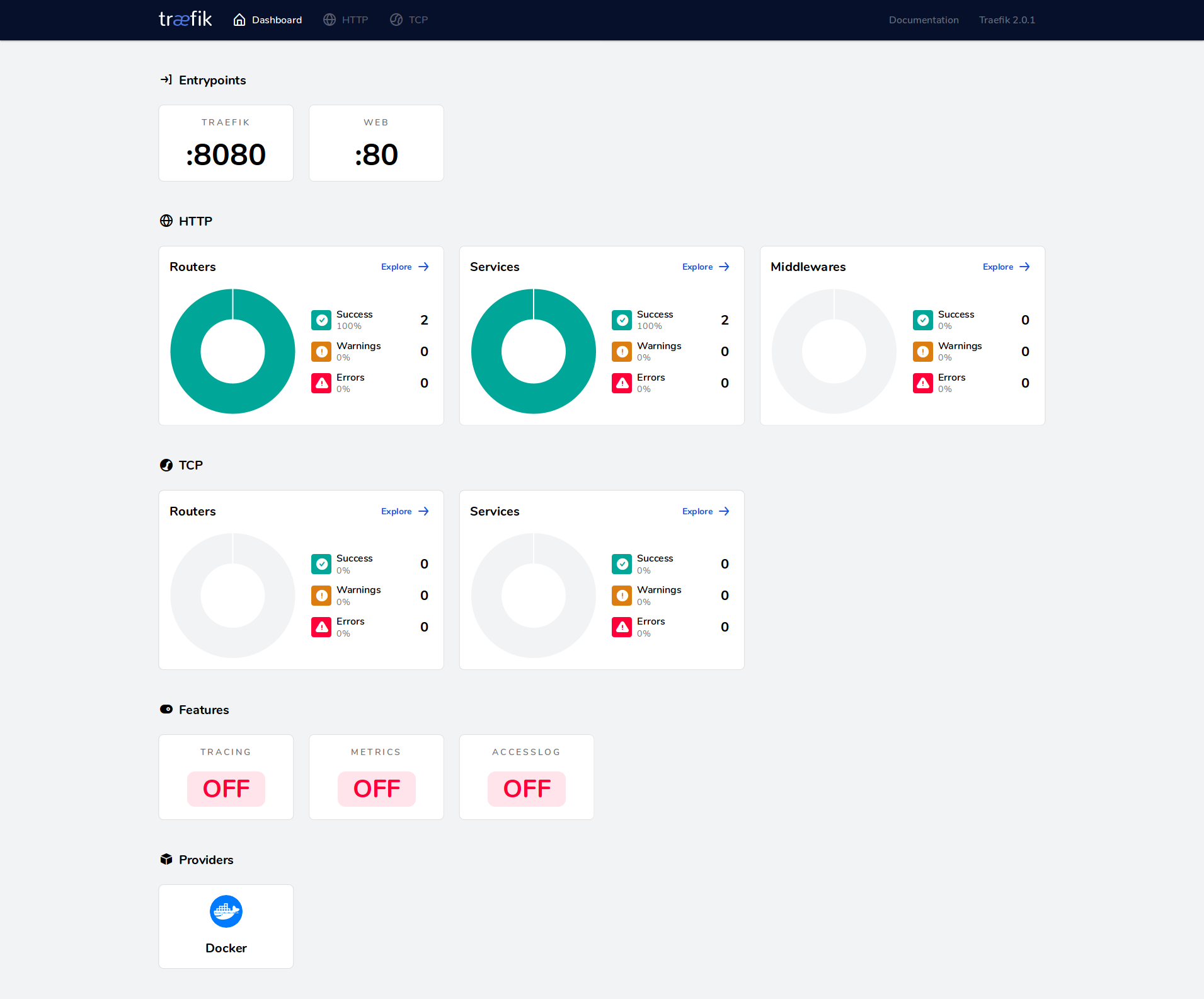Click the Entrypoints section arrow icon
The image size is (1204, 999).
[x=166, y=80]
